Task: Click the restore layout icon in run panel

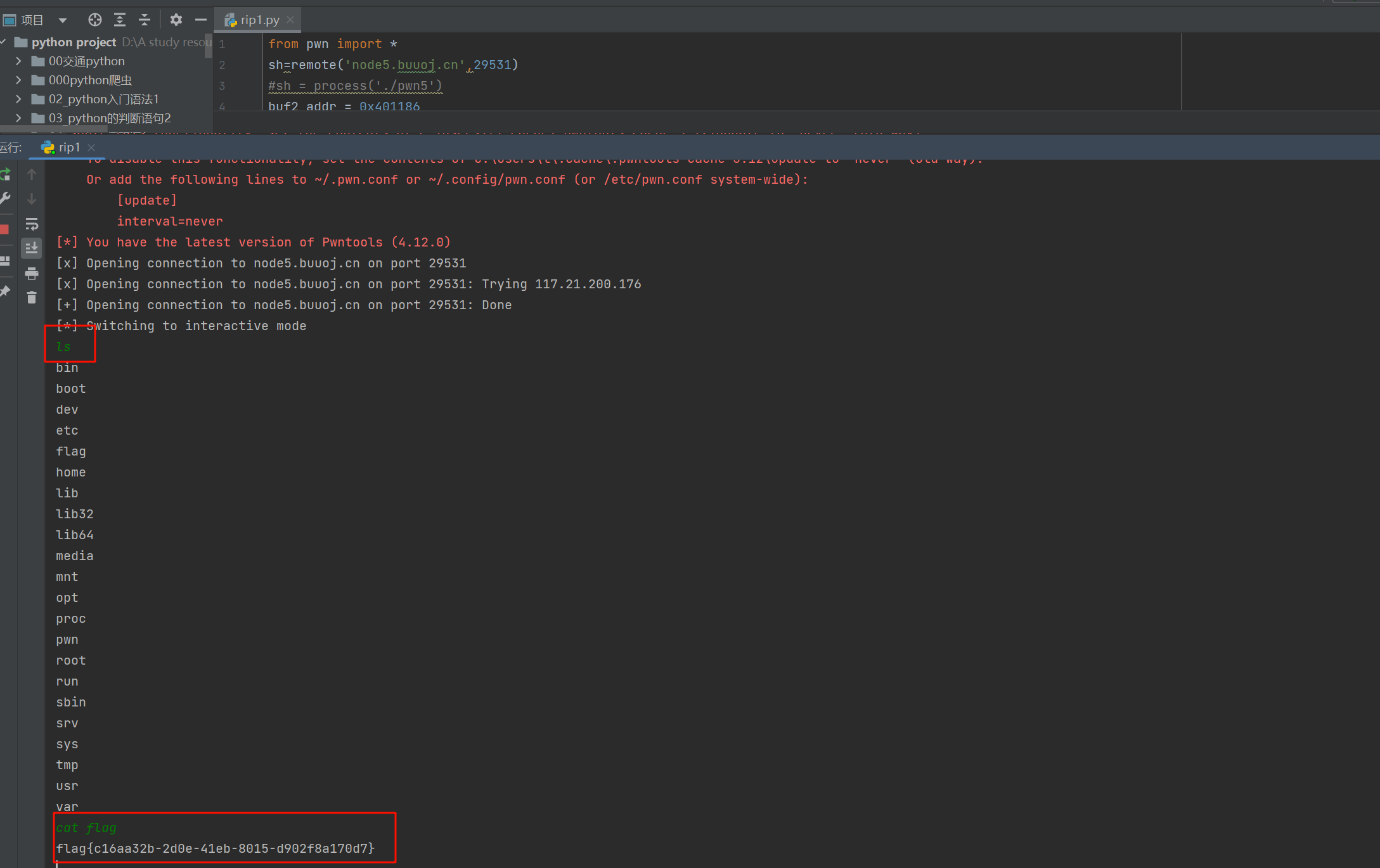Action: coord(5,260)
